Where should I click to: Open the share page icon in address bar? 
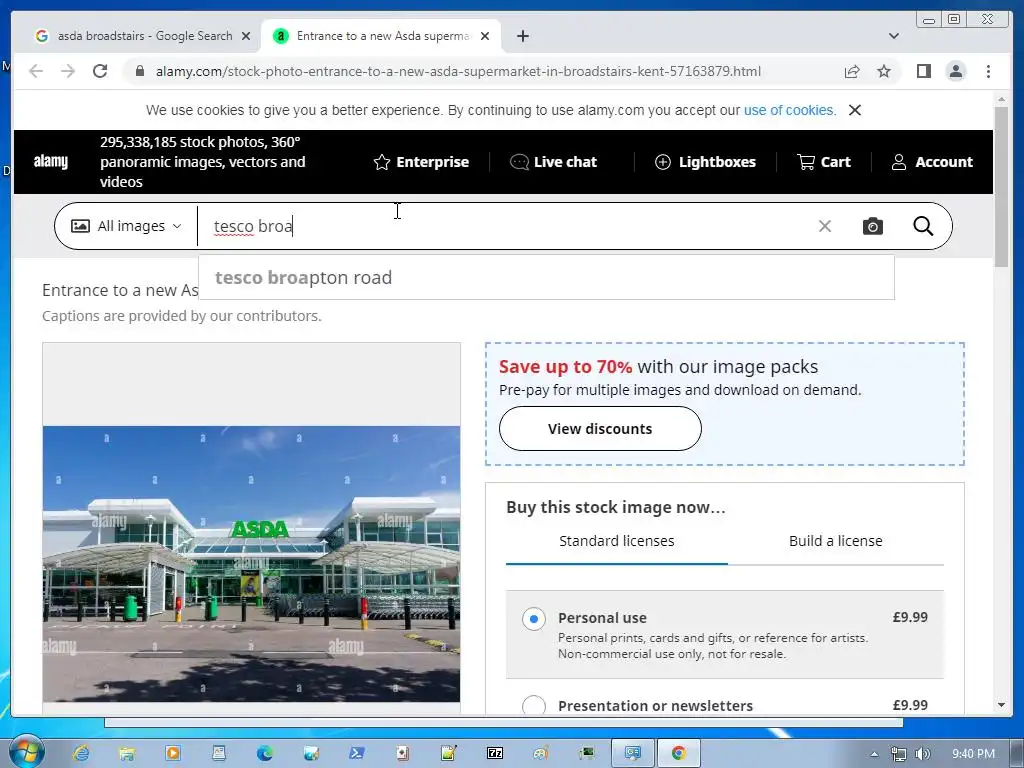852,71
